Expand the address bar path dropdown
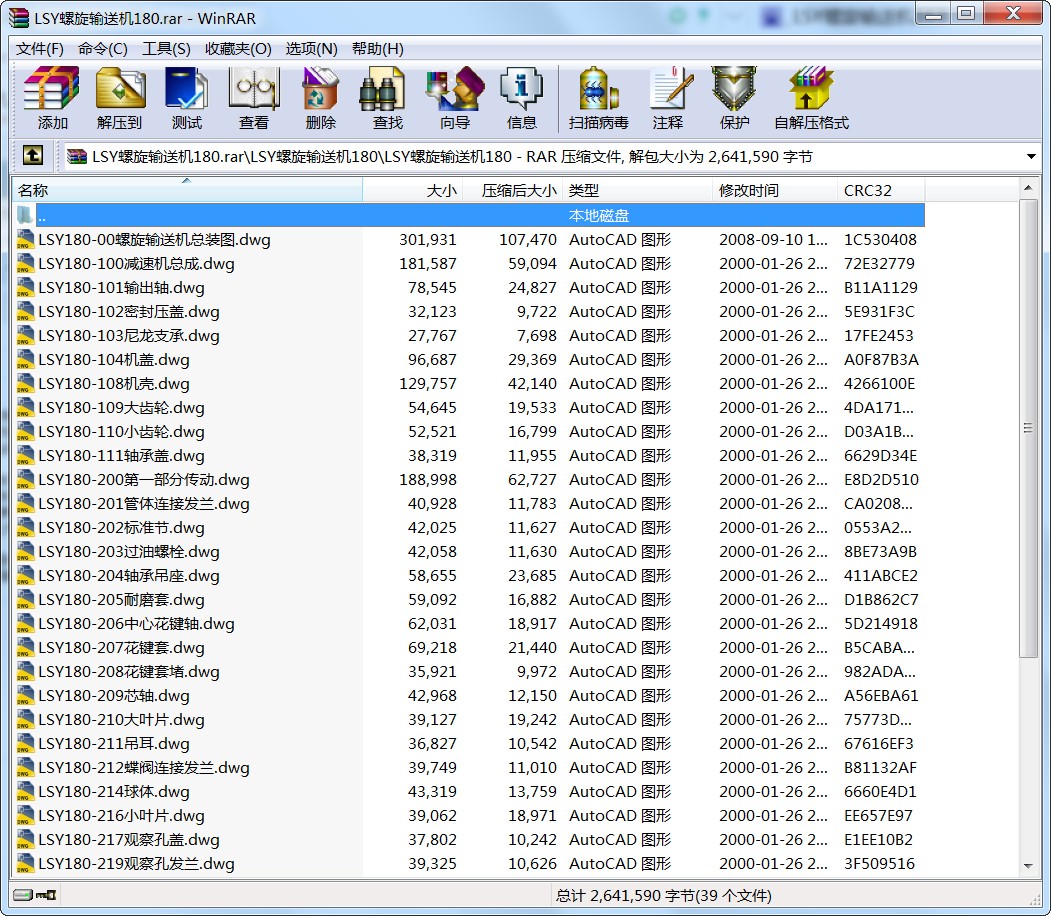The image size is (1051, 916). click(x=1031, y=157)
